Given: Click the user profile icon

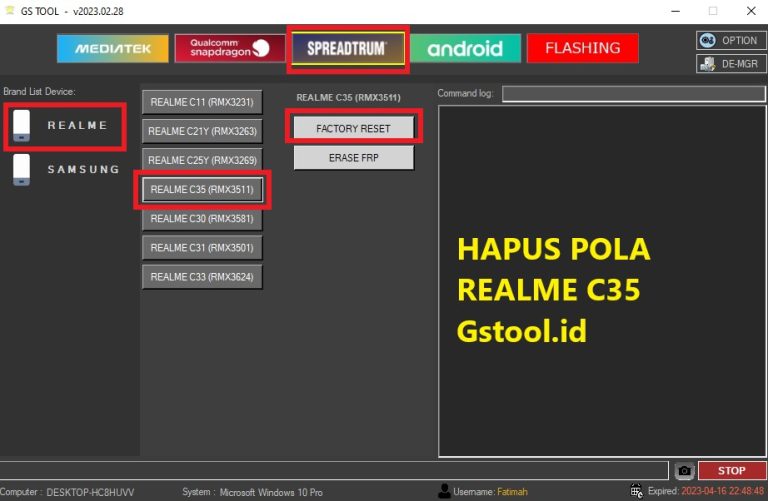Looking at the screenshot, I should tap(444, 491).
